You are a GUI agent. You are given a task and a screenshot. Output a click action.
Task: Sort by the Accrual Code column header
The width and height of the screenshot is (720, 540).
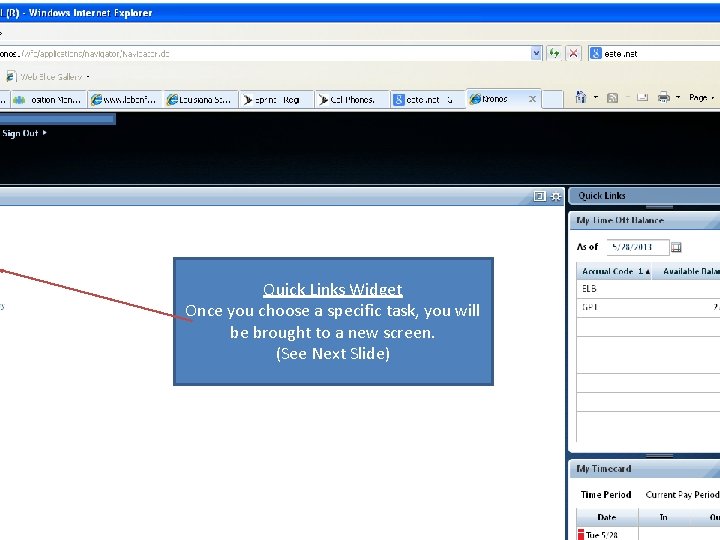[614, 271]
